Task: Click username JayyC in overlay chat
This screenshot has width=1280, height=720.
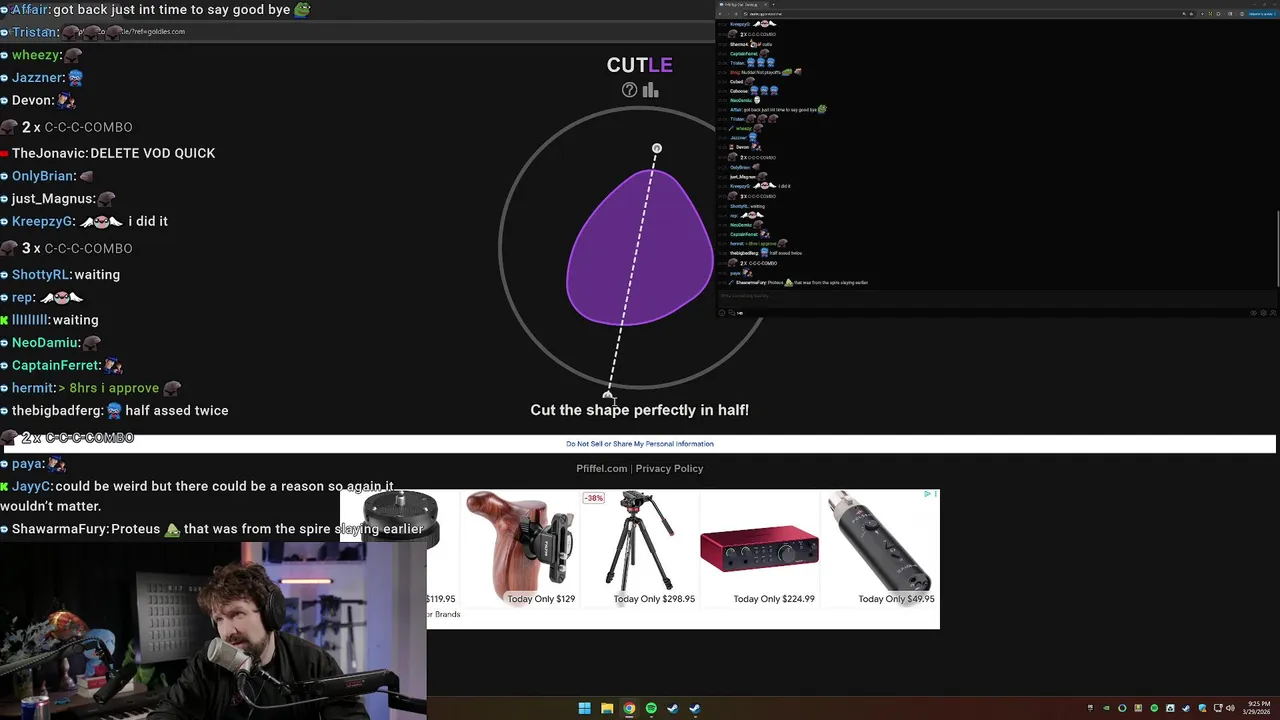Action: pos(31,486)
